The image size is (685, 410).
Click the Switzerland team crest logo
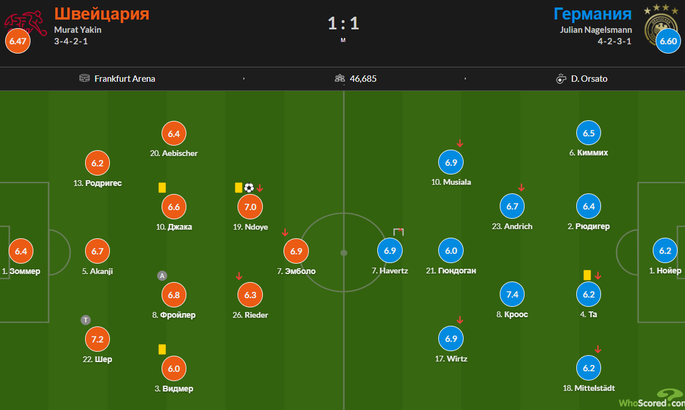click(26, 22)
